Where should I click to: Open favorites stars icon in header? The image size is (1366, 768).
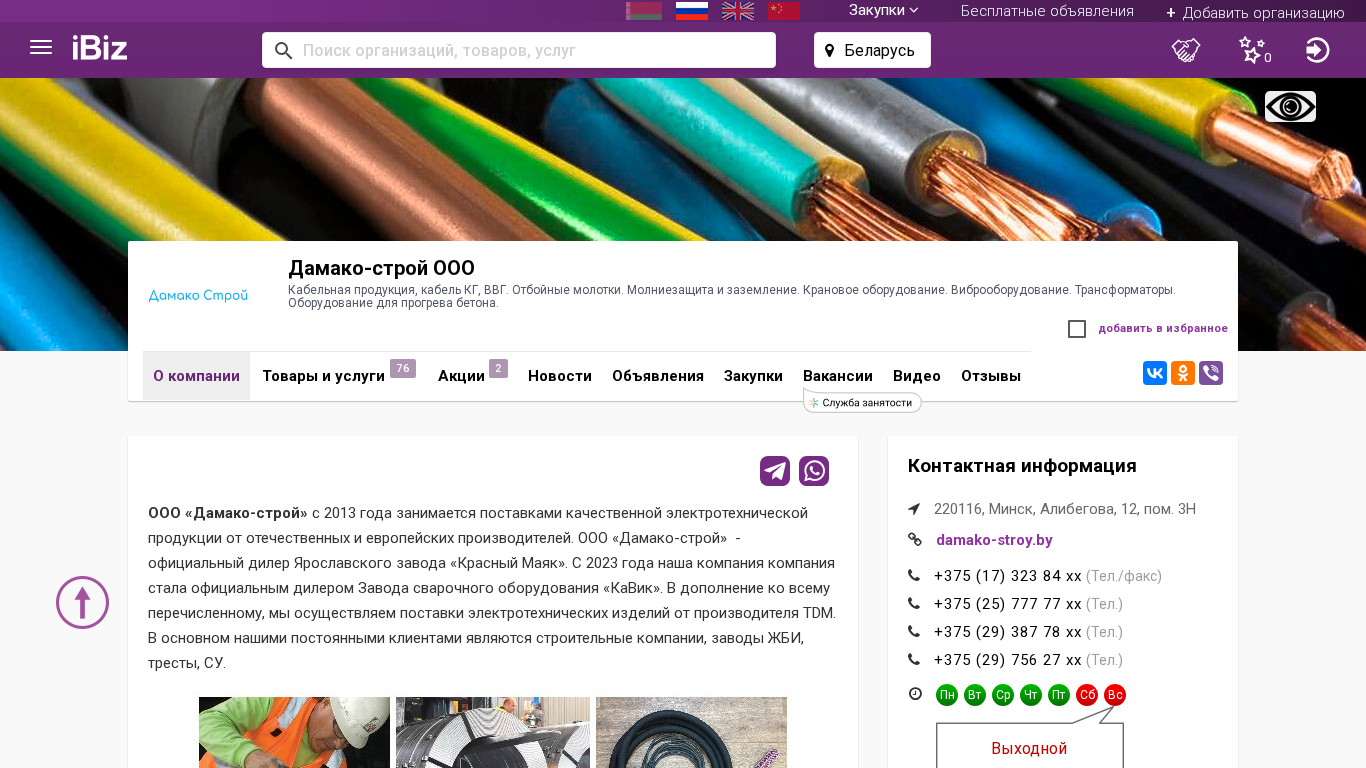[1252, 50]
